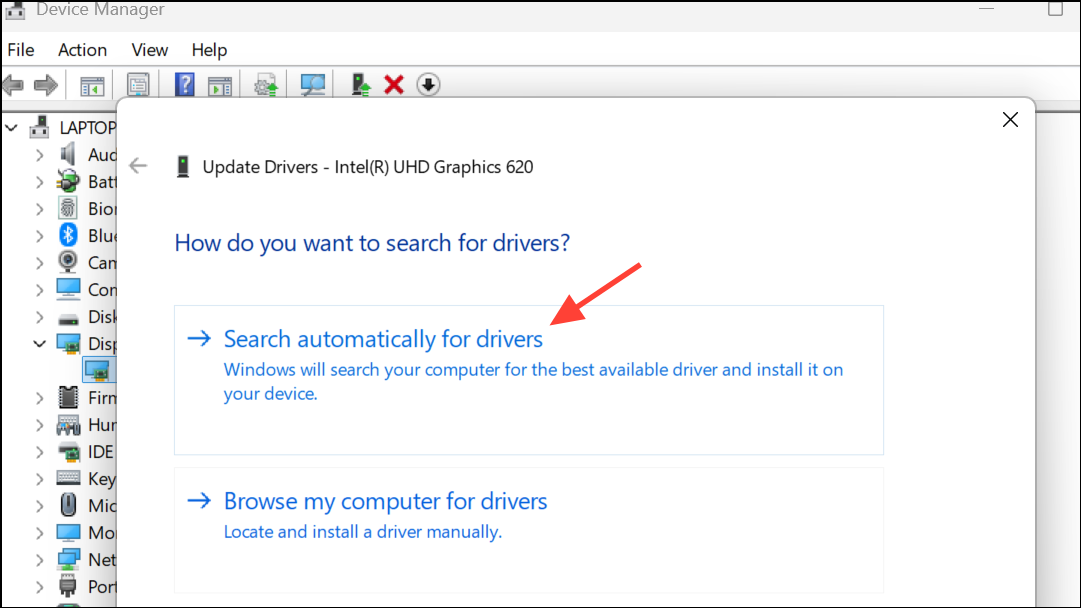
Task: Expand the Audio category chevron
Action: point(39,155)
